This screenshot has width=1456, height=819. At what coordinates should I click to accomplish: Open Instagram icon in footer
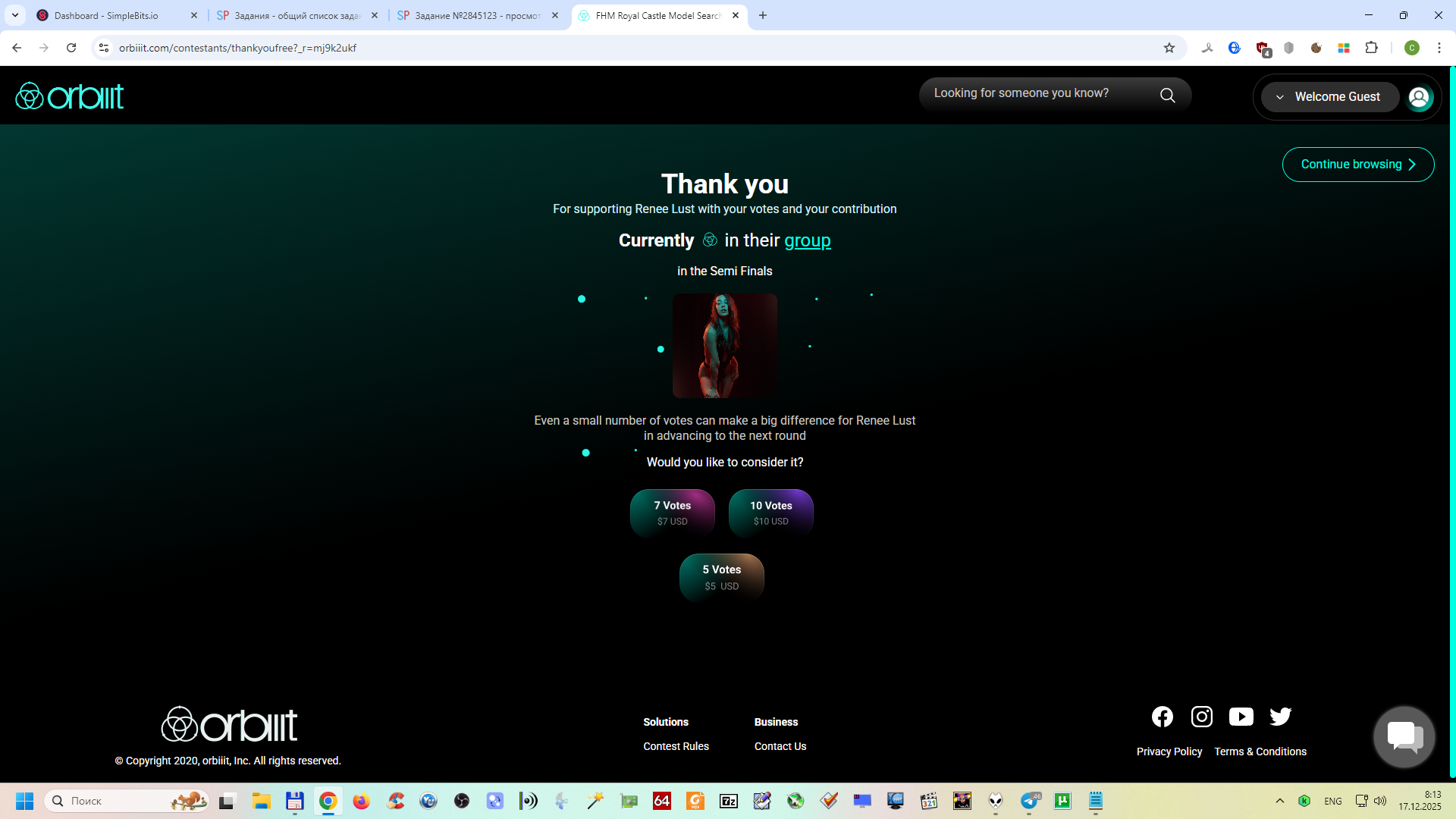point(1201,717)
